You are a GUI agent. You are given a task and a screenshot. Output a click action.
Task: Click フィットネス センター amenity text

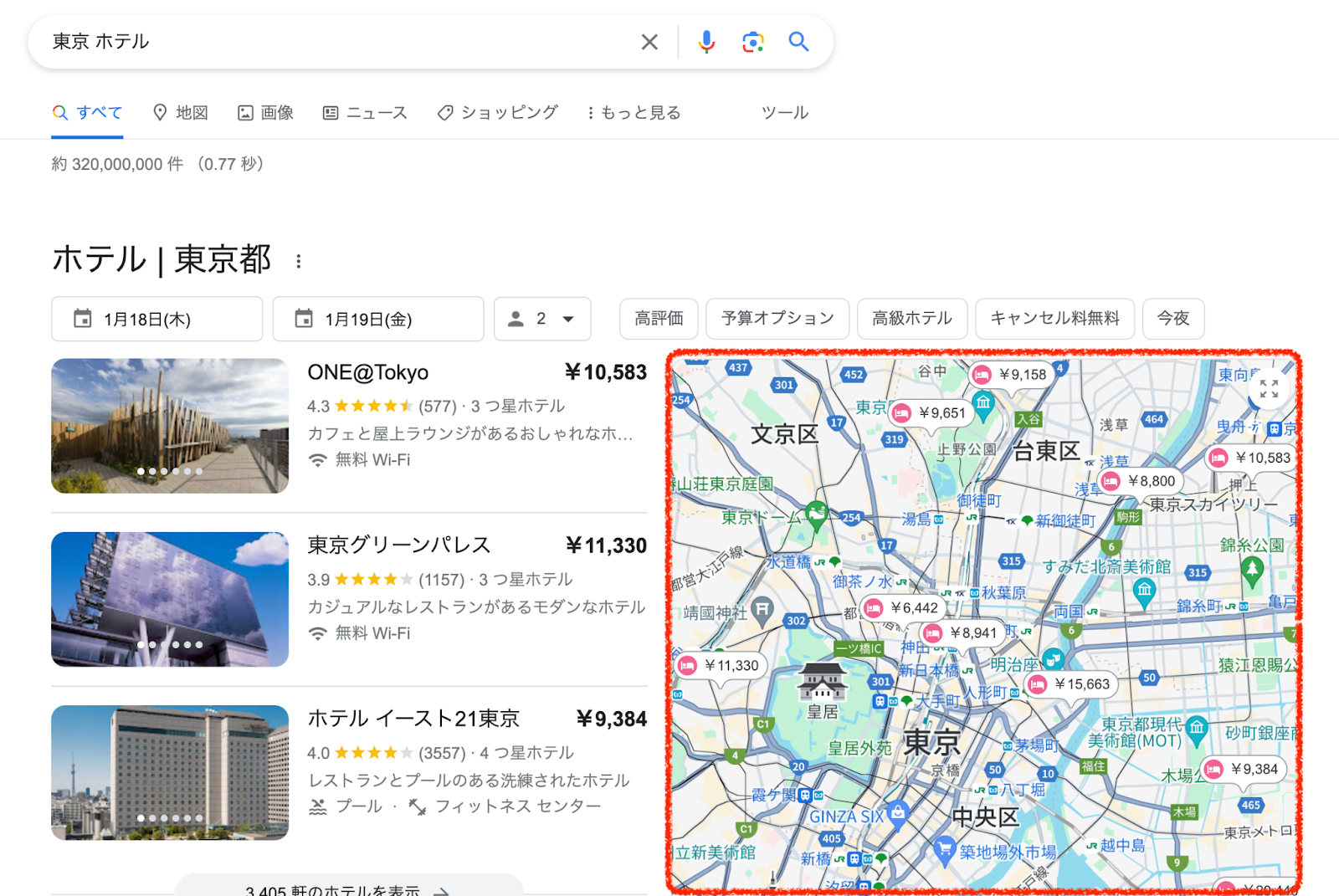[x=517, y=806]
